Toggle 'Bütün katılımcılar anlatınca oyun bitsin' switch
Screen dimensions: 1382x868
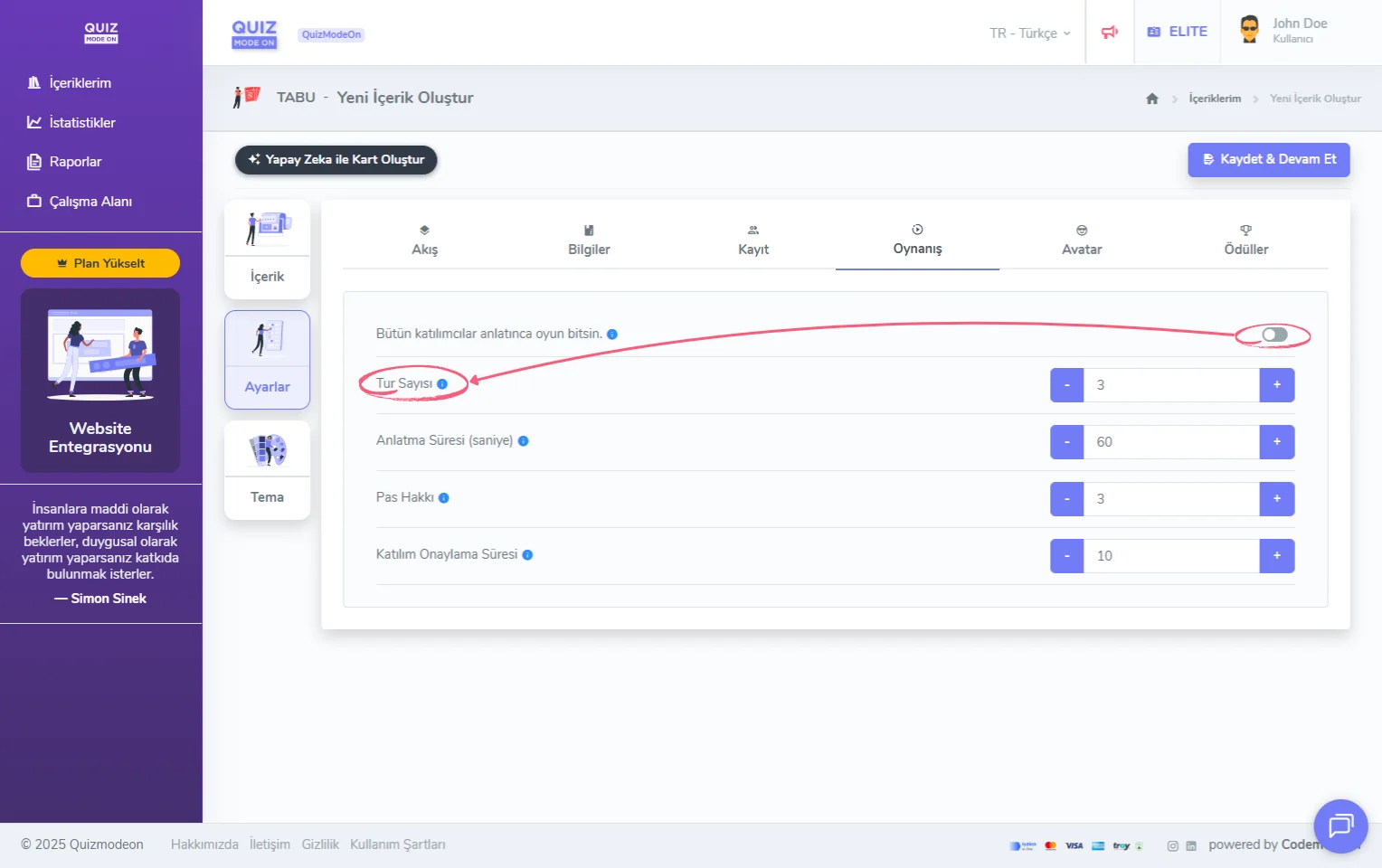pyautogui.click(x=1274, y=335)
